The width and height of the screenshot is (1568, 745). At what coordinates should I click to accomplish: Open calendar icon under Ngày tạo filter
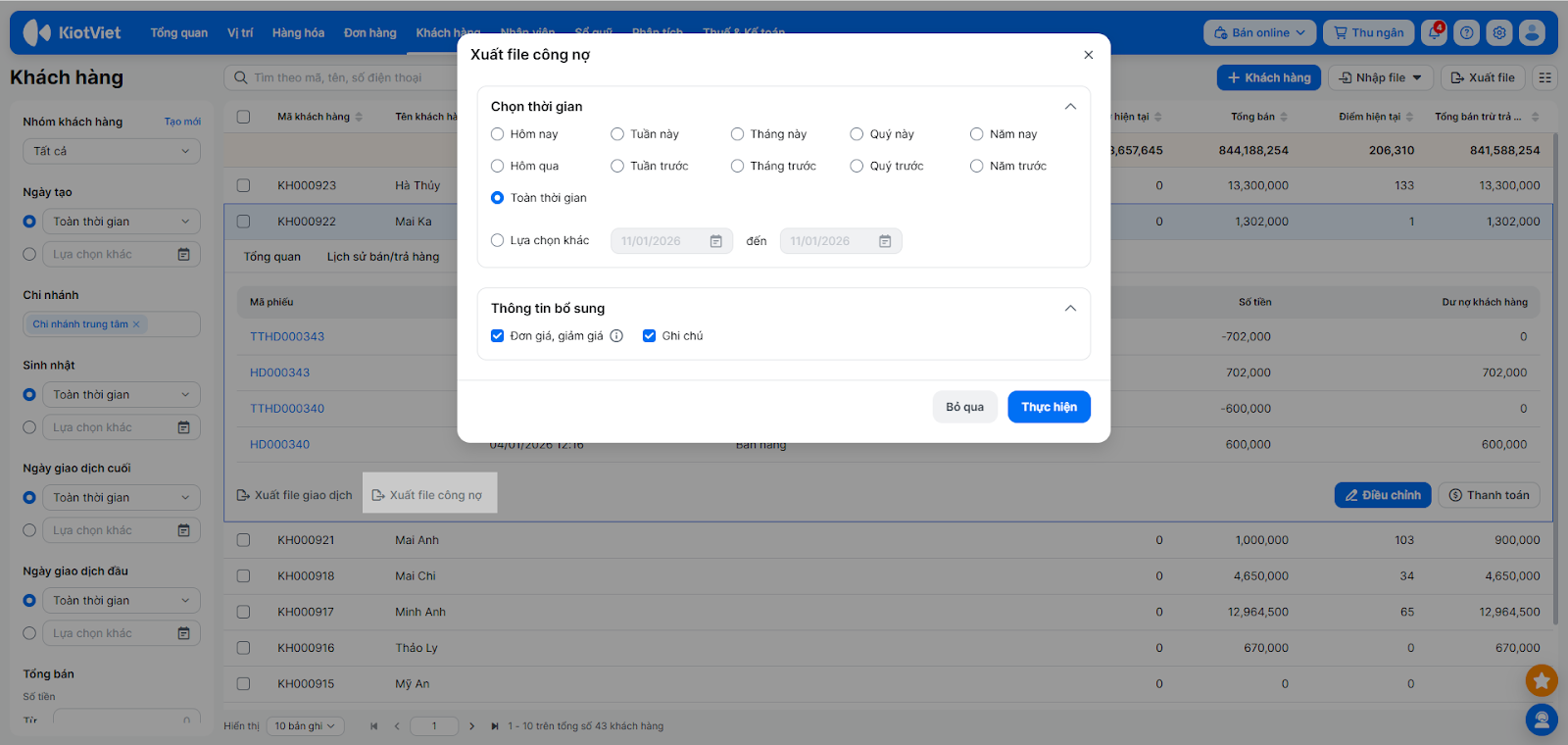183,255
